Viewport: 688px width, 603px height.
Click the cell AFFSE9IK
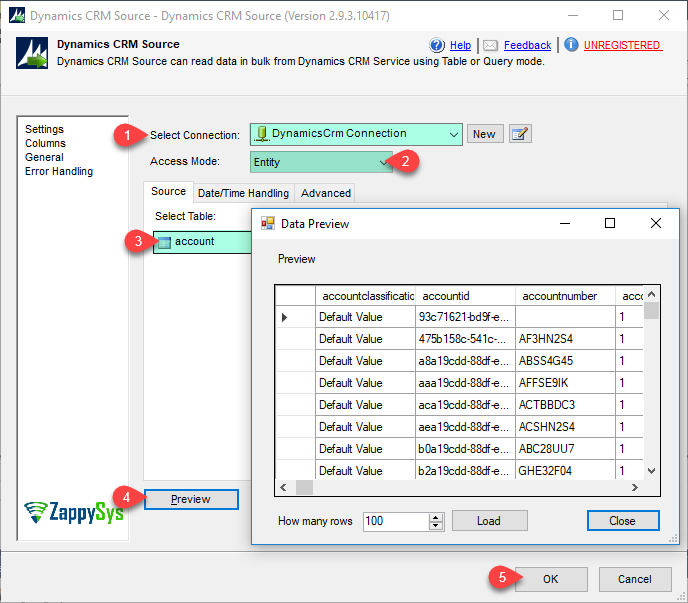(566, 383)
